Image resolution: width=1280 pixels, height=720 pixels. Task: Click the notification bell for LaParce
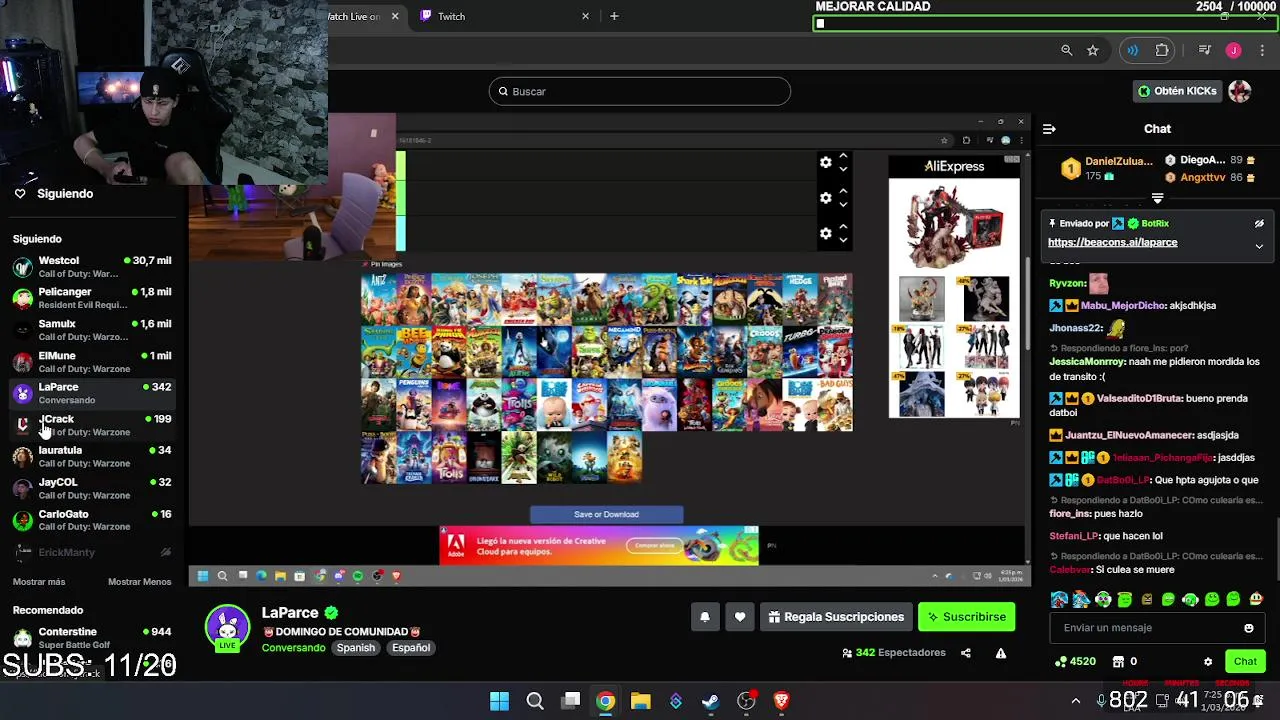pos(704,617)
